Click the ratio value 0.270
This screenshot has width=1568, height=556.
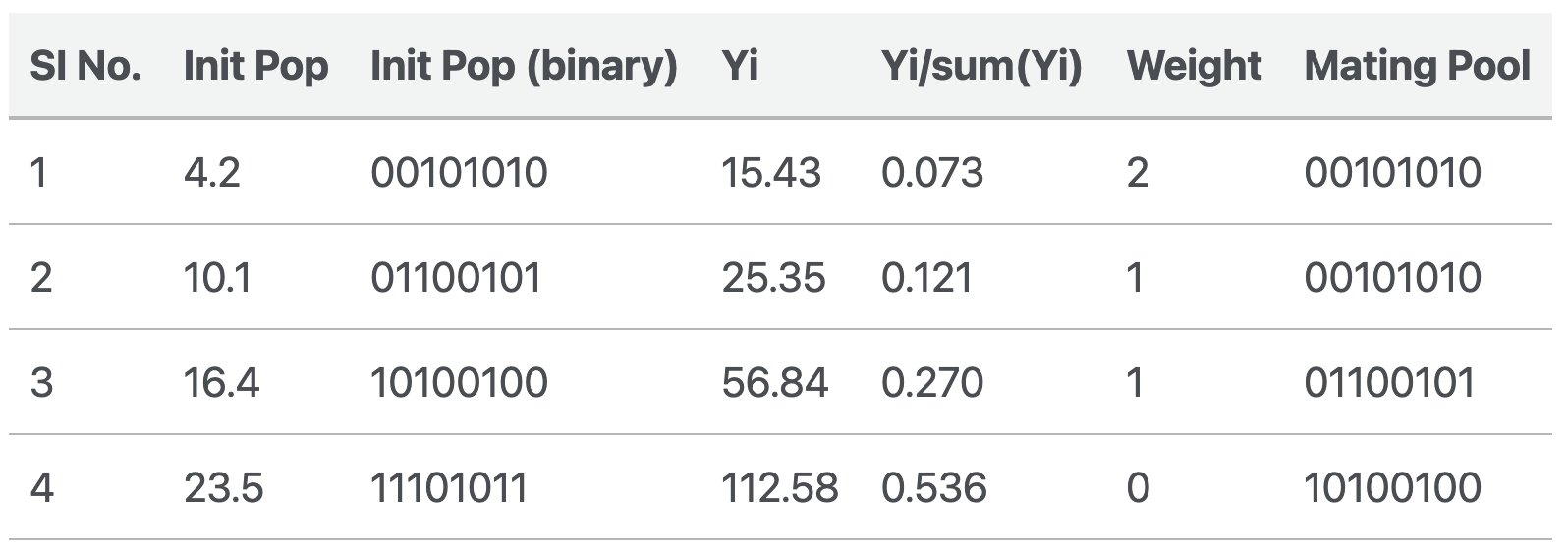pos(932,382)
